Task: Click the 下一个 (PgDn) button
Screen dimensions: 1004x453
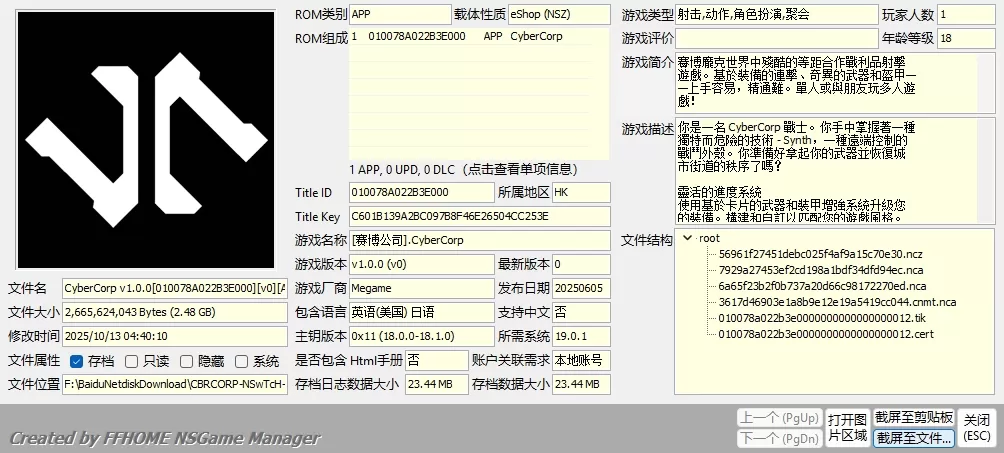Action: (x=779, y=439)
